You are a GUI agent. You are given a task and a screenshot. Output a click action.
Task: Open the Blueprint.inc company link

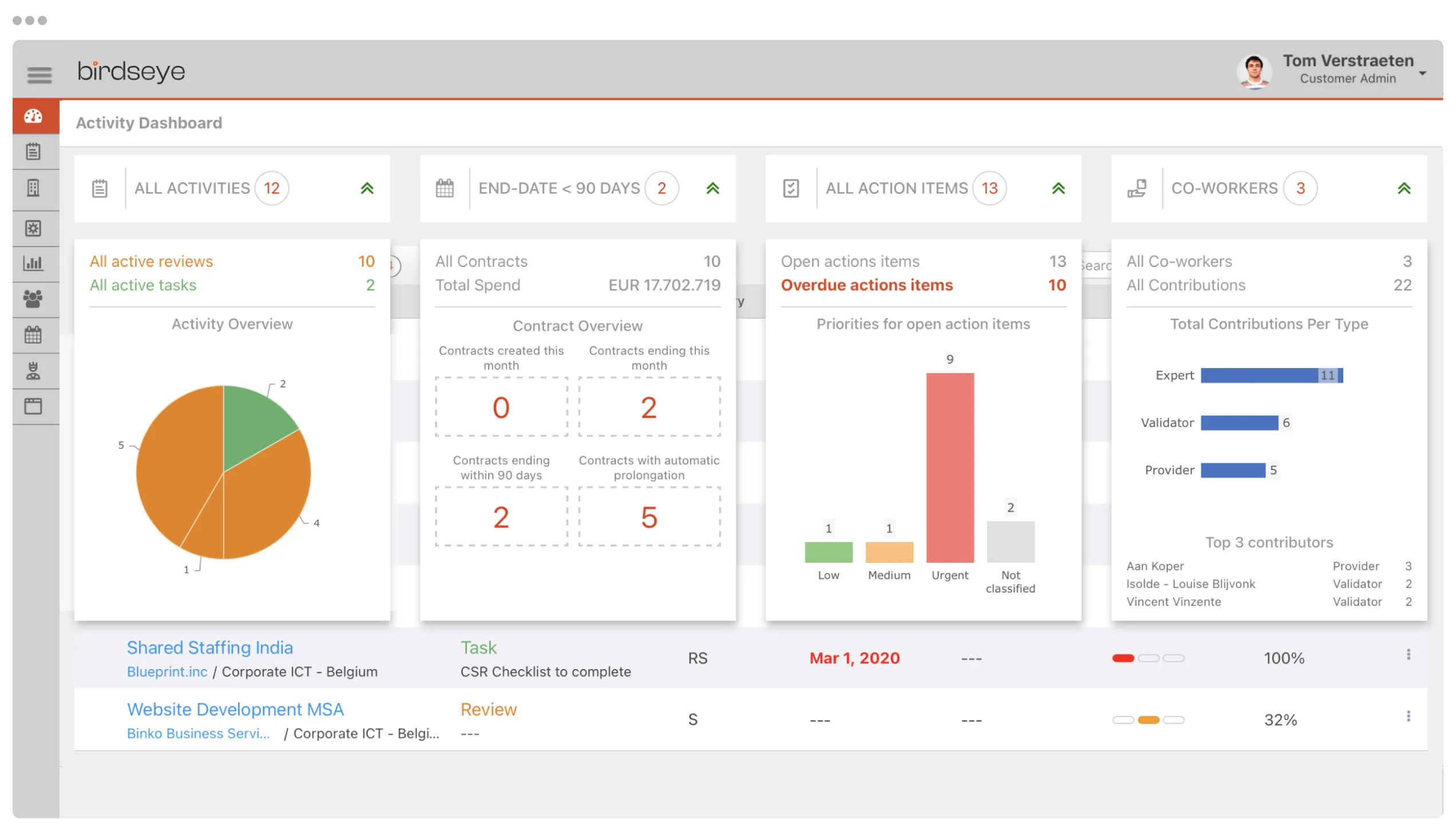tap(167, 671)
